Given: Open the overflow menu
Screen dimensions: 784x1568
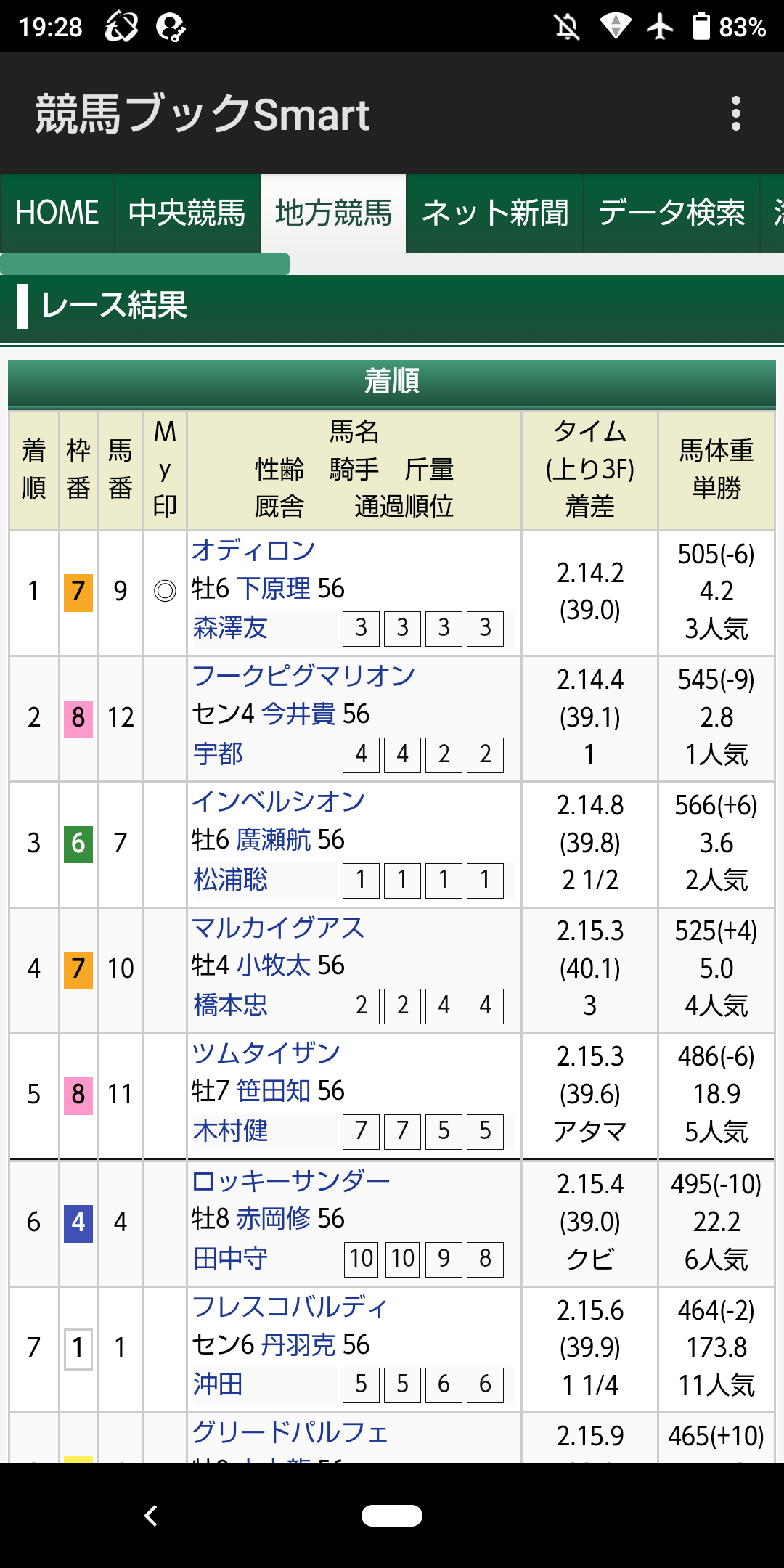Looking at the screenshot, I should coord(738,114).
